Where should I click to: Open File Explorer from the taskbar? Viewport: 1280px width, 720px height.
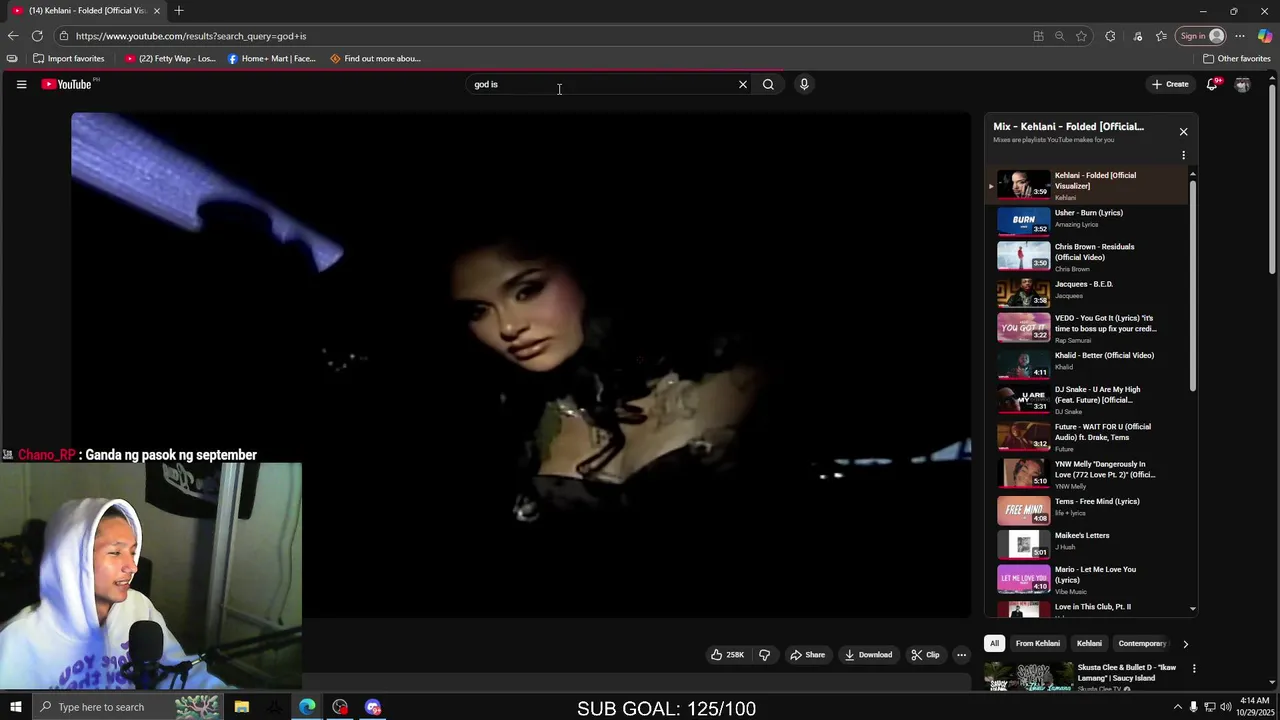tap(241, 707)
